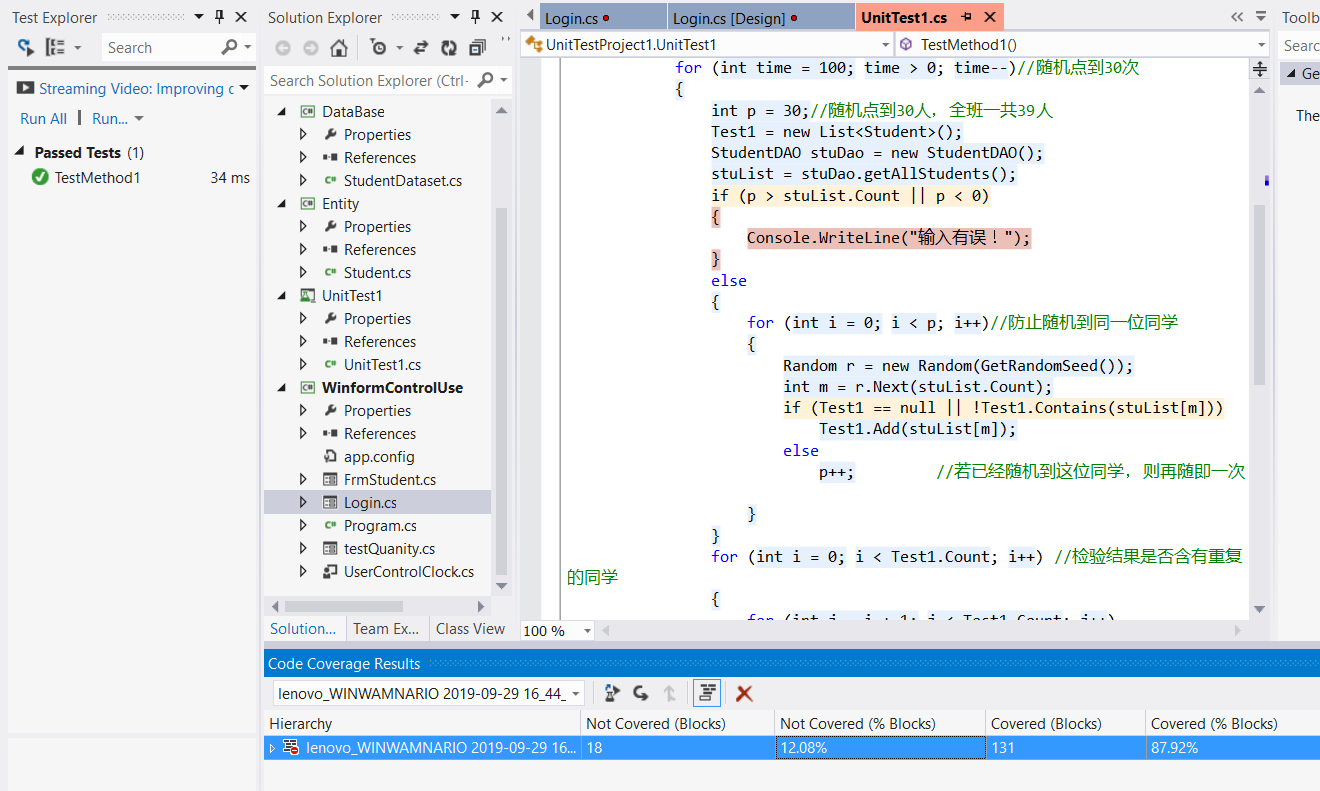This screenshot has width=1320, height=791.
Task: Switch to Class View bottom tab
Action: click(x=470, y=629)
